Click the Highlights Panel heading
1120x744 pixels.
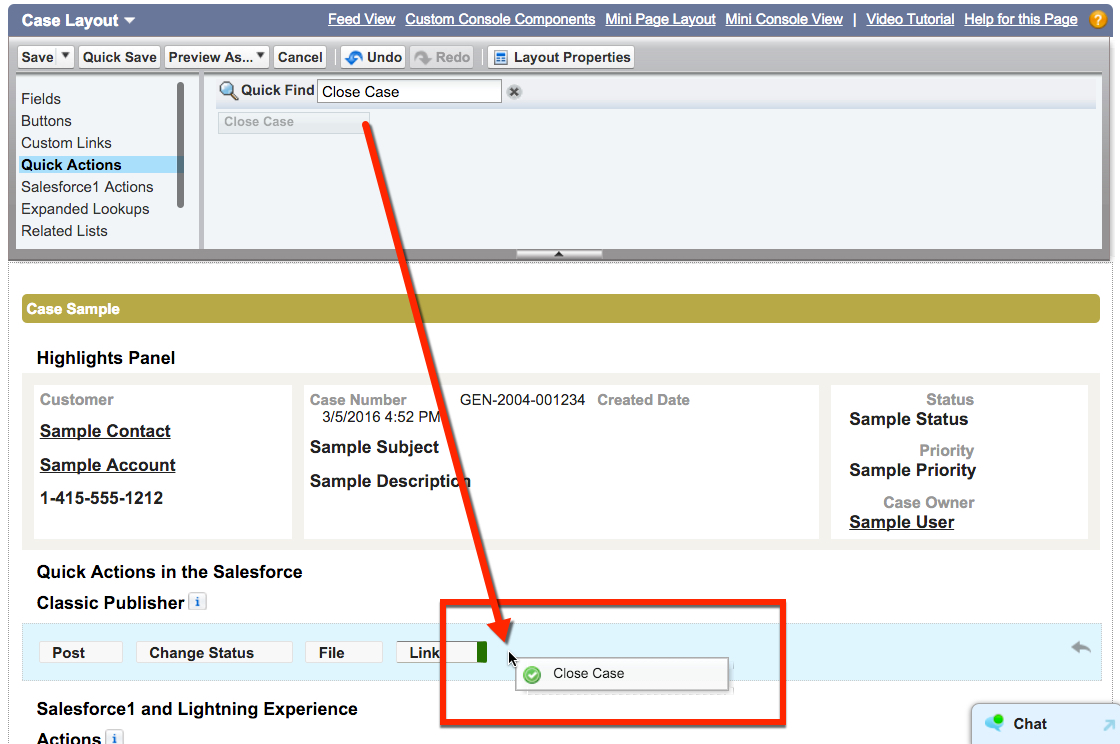click(x=106, y=358)
